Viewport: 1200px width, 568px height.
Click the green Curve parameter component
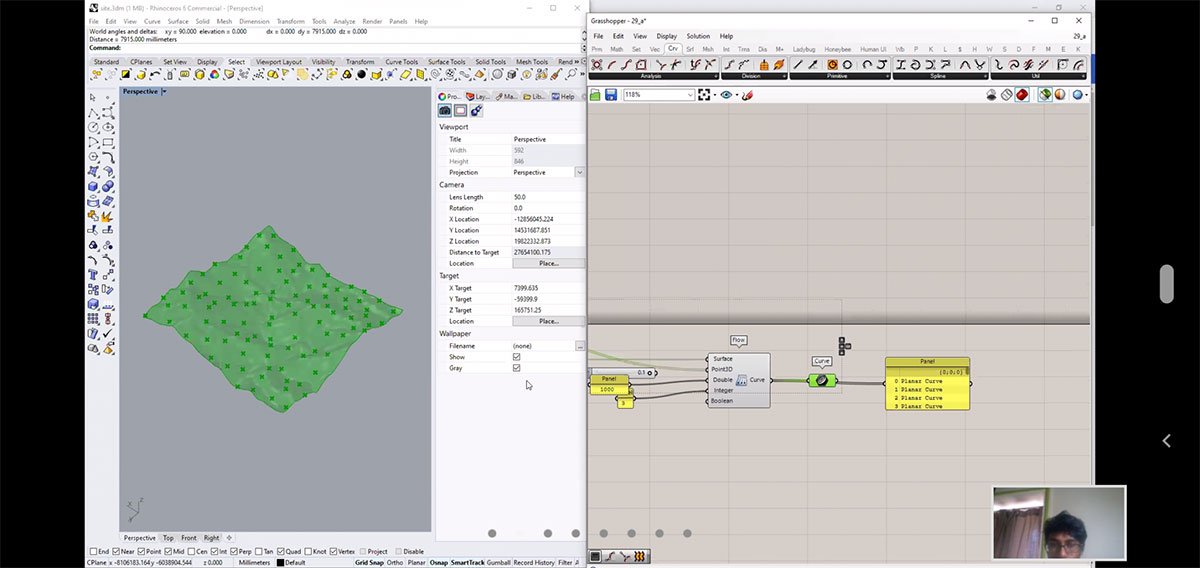(822, 381)
